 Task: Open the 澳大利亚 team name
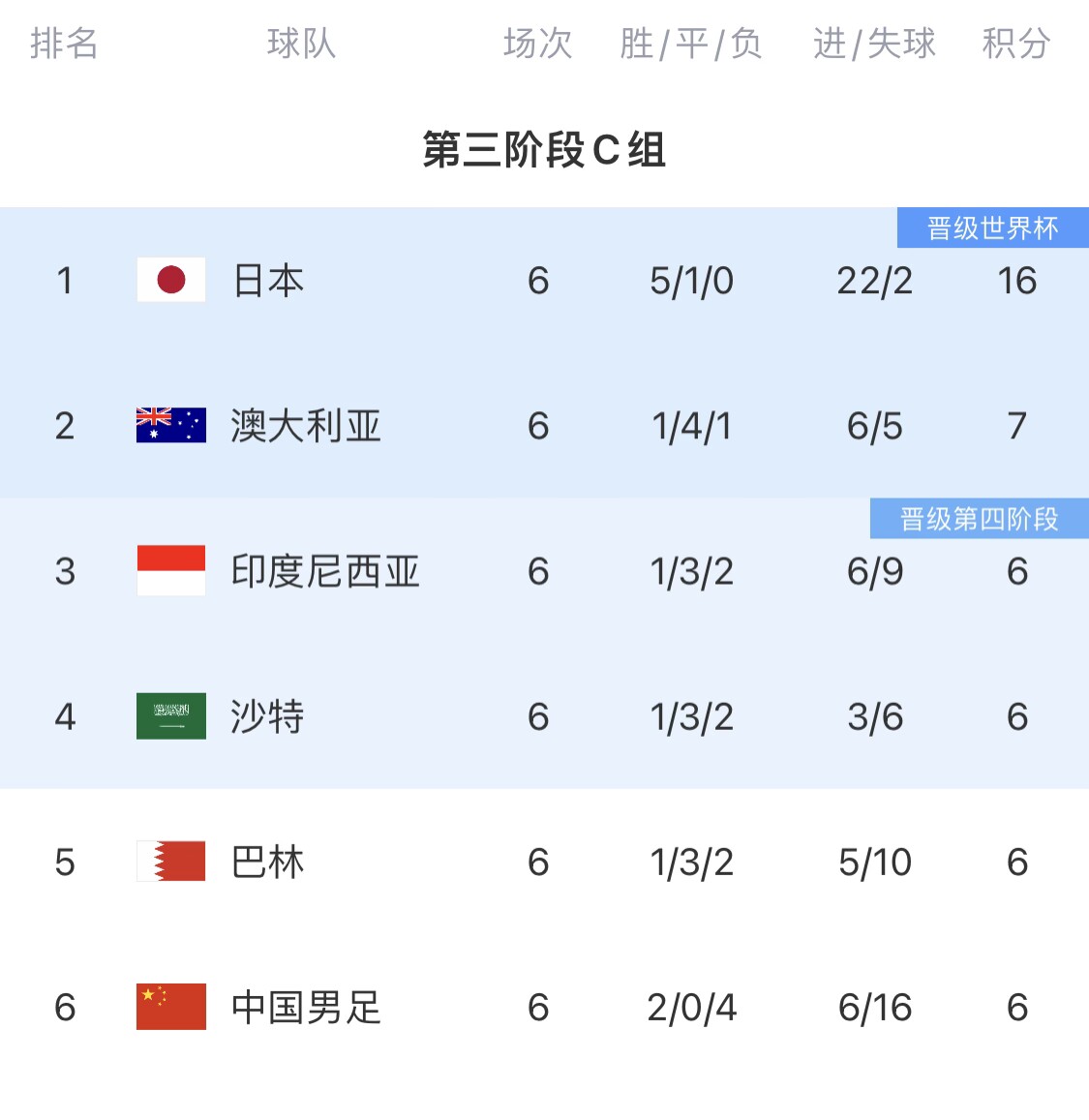click(x=306, y=426)
